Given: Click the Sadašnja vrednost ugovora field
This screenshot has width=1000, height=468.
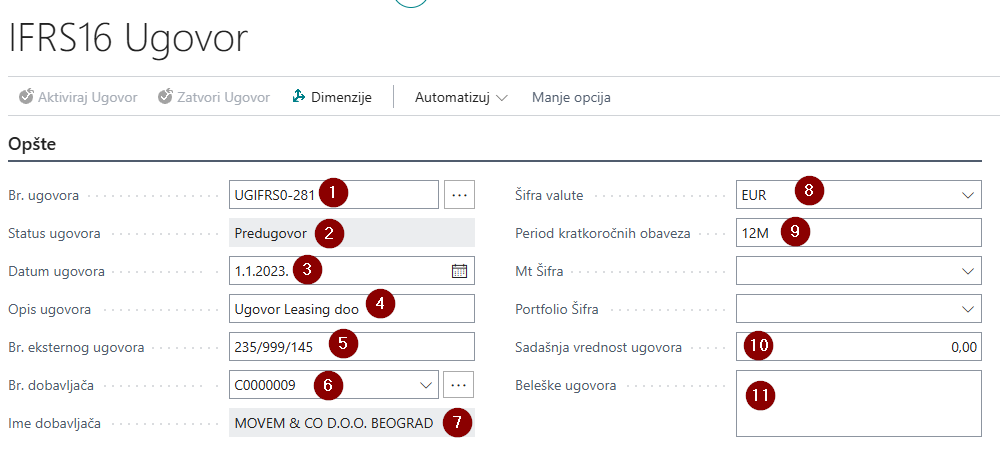Looking at the screenshot, I should pos(858,346).
